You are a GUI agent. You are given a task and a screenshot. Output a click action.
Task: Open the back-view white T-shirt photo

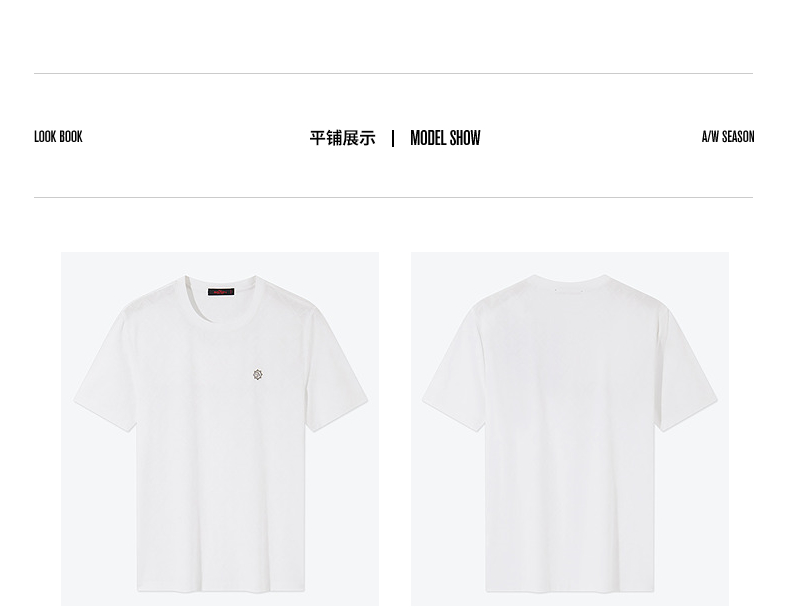(570, 429)
